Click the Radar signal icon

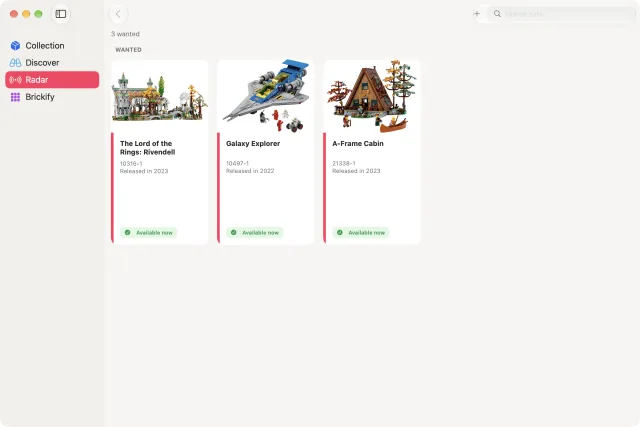click(16, 80)
